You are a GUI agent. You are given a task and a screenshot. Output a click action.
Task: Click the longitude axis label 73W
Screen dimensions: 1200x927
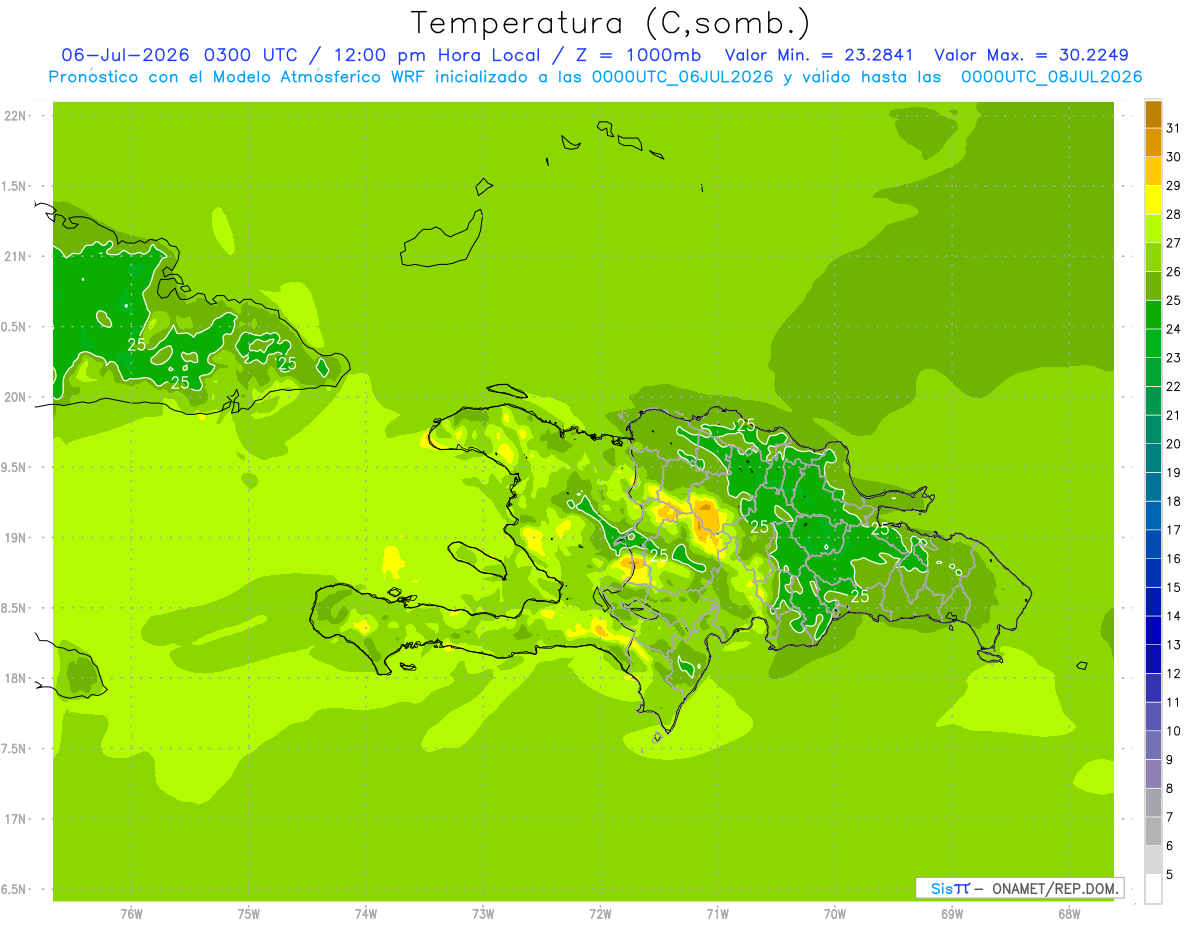coord(483,914)
